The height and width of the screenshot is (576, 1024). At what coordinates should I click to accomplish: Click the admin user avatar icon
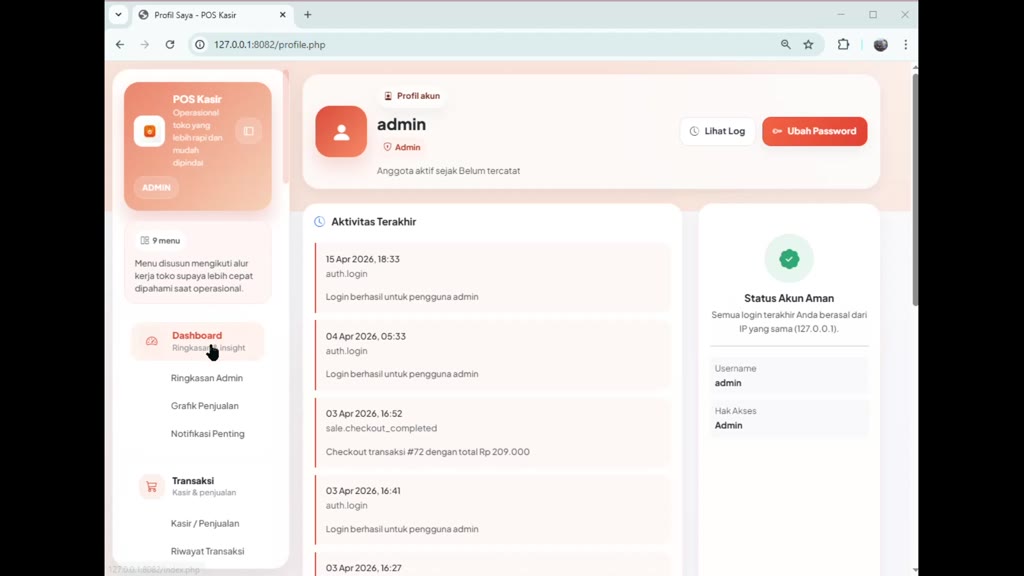pos(341,132)
